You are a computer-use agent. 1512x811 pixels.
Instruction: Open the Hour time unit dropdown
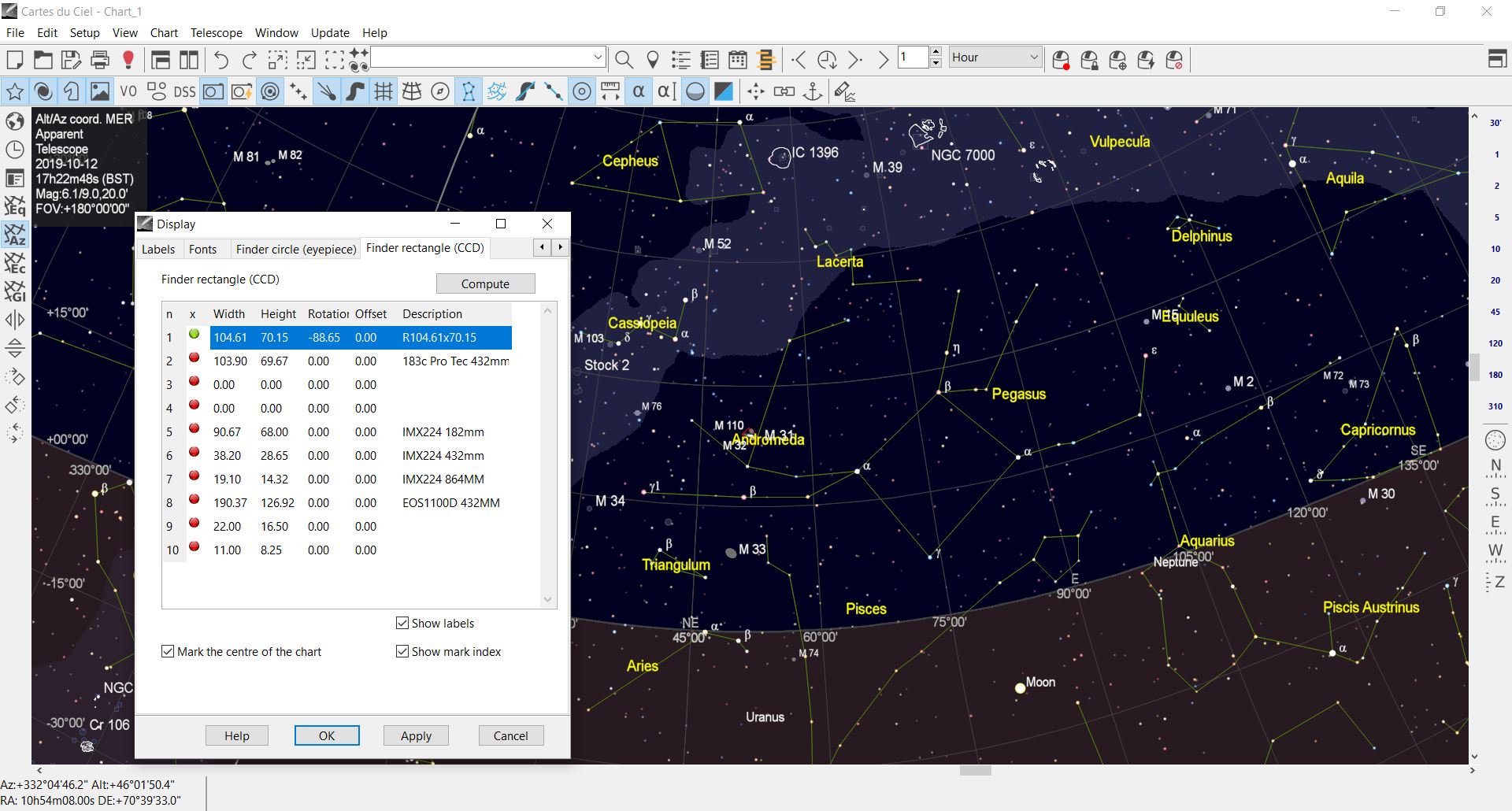click(x=995, y=57)
